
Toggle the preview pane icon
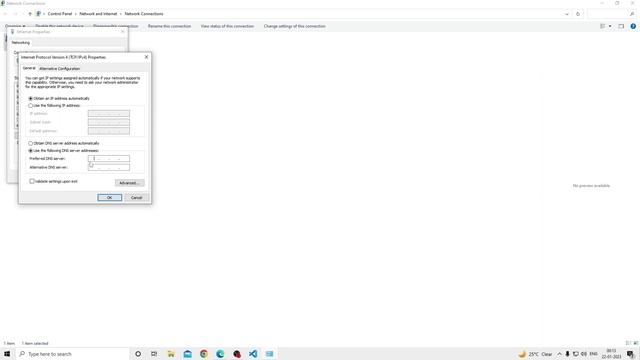(621, 26)
